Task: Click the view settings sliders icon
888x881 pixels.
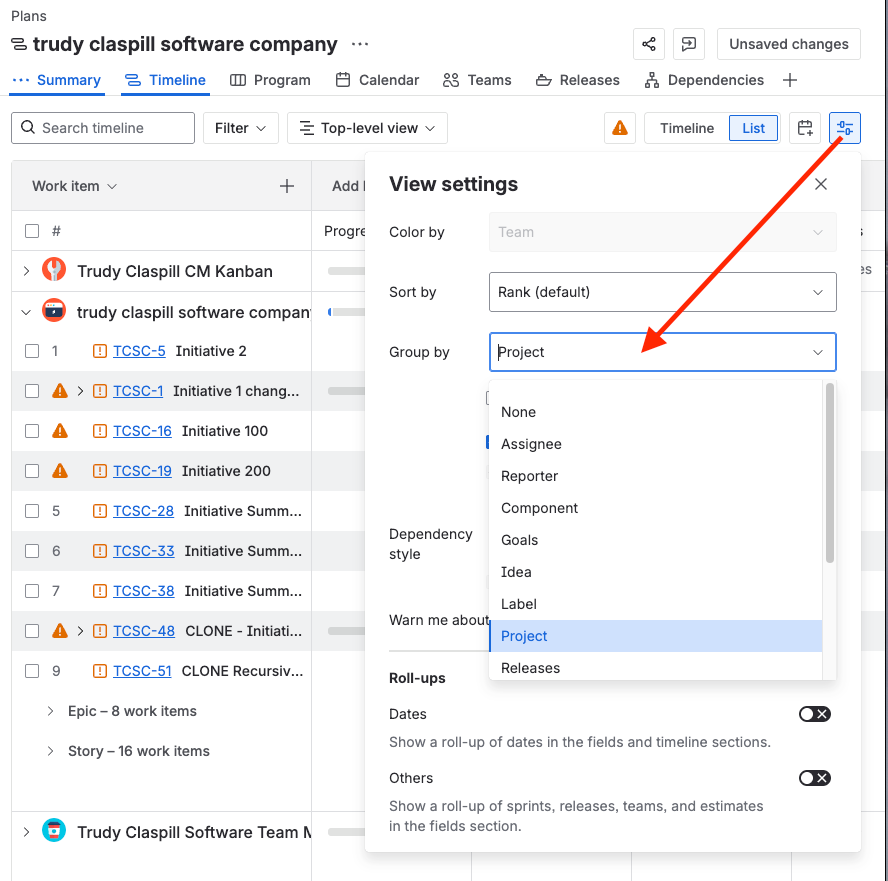Action: point(845,128)
